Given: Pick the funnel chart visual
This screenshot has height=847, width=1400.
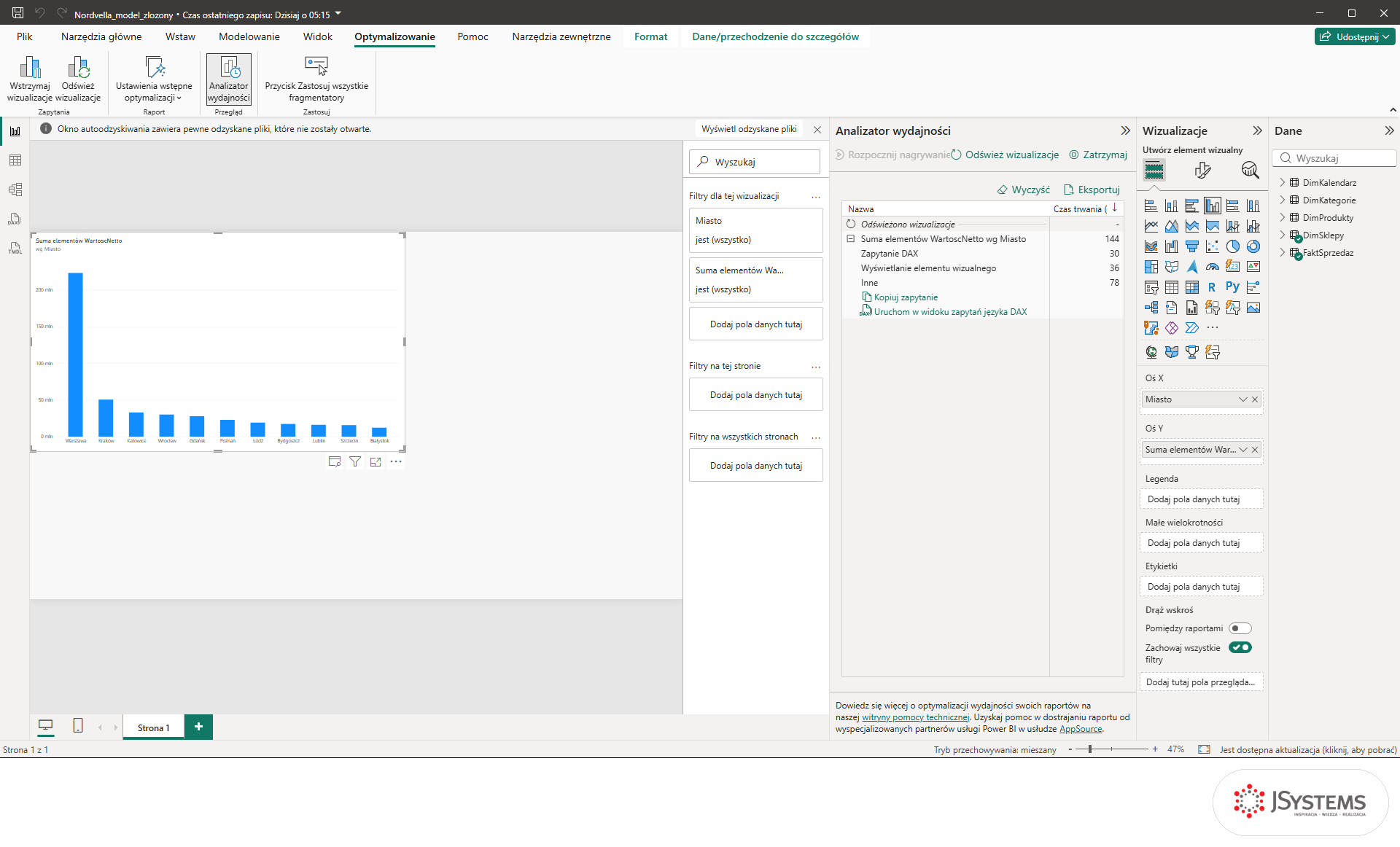Looking at the screenshot, I should (x=1191, y=246).
